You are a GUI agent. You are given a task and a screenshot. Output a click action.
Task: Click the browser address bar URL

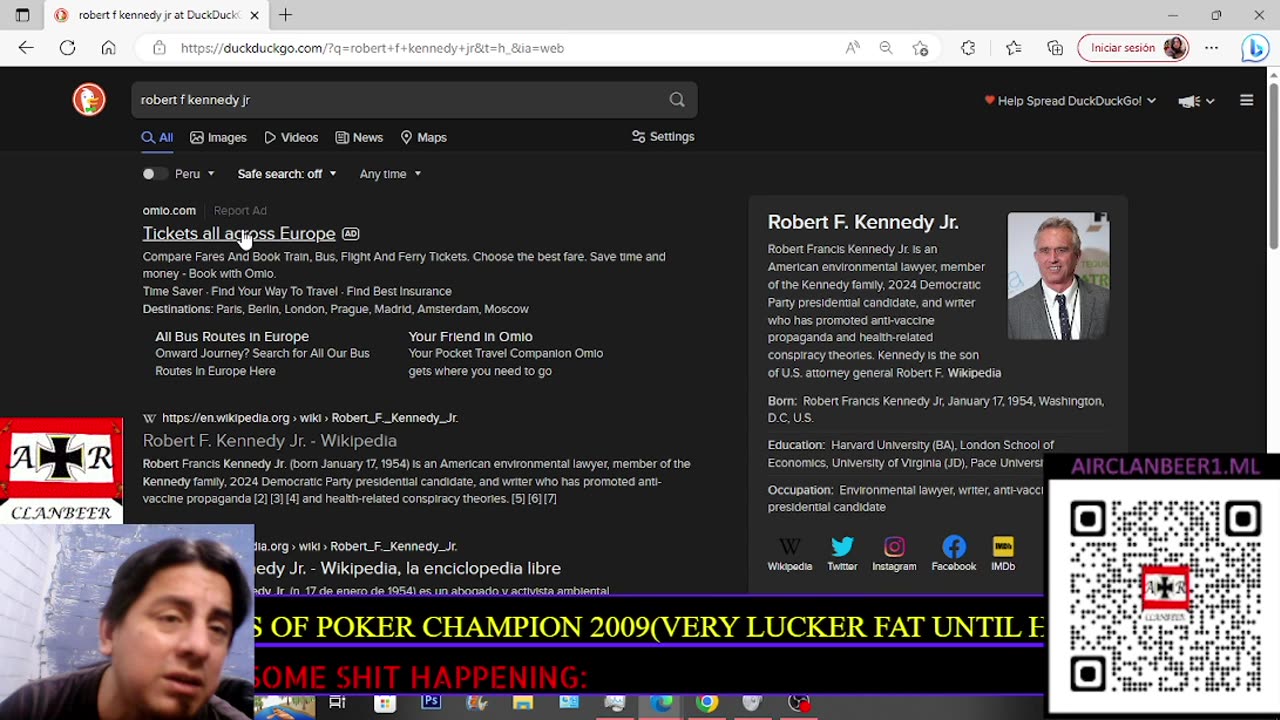pyautogui.click(x=372, y=48)
